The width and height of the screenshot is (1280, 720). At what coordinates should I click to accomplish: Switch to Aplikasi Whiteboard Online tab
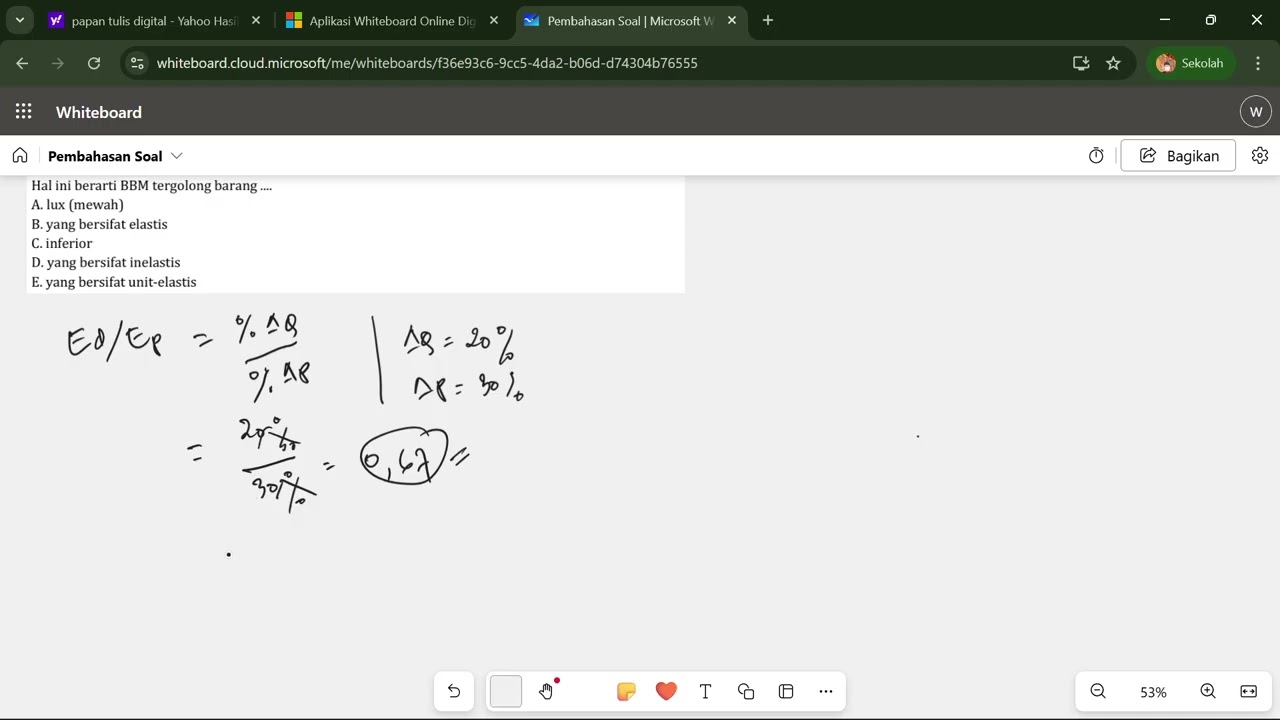point(392,20)
